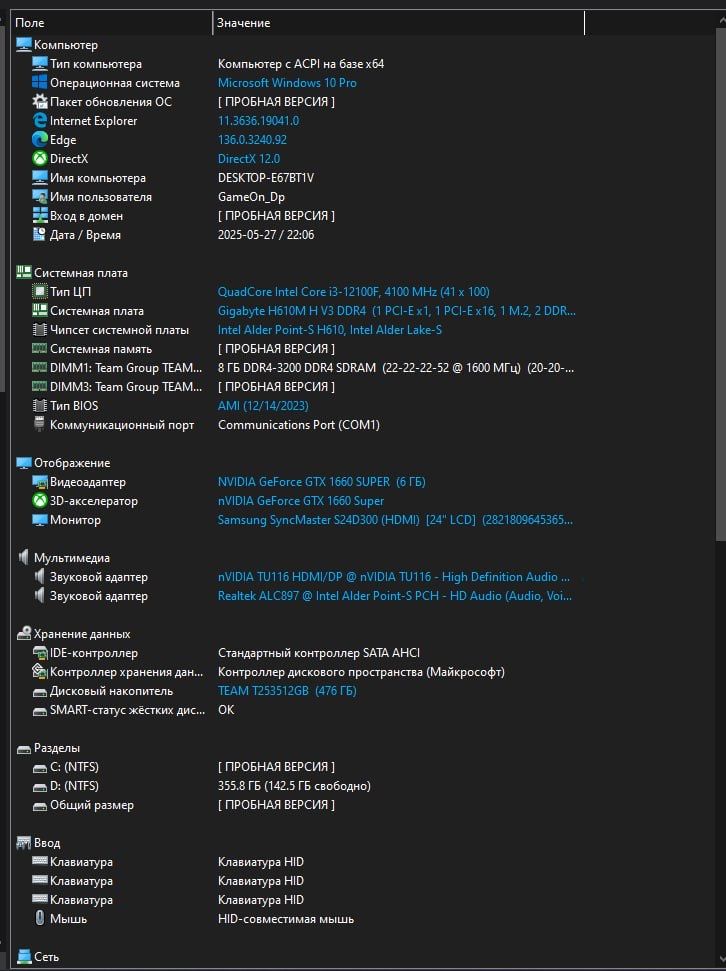Click the clock icon beside Дата / Время
The image size is (726, 971).
coord(40,235)
